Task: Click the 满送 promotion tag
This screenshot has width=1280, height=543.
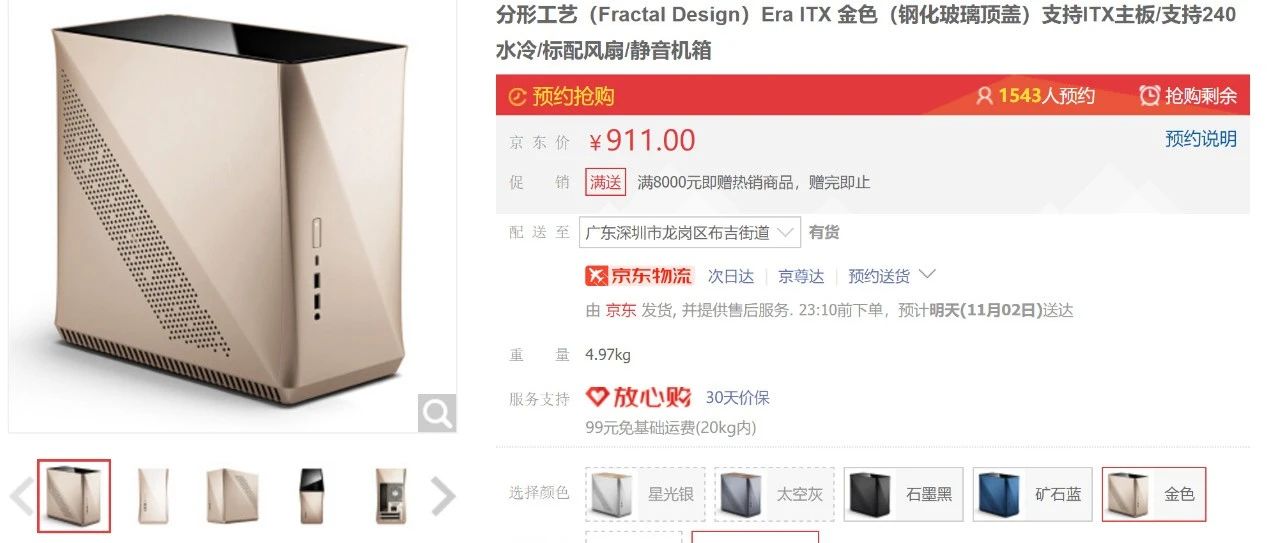Action: click(x=606, y=182)
